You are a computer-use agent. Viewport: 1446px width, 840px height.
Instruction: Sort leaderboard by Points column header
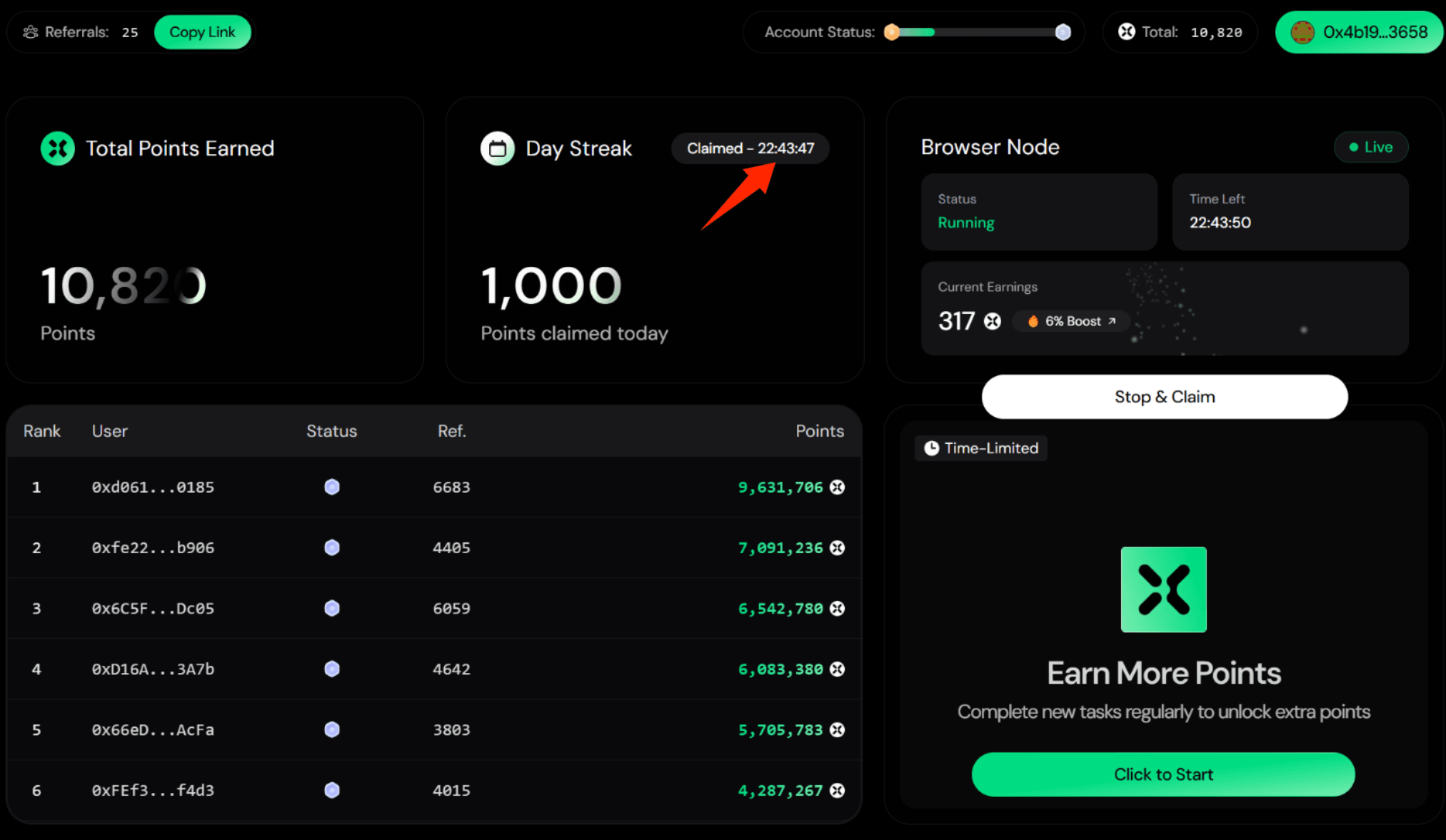click(819, 431)
